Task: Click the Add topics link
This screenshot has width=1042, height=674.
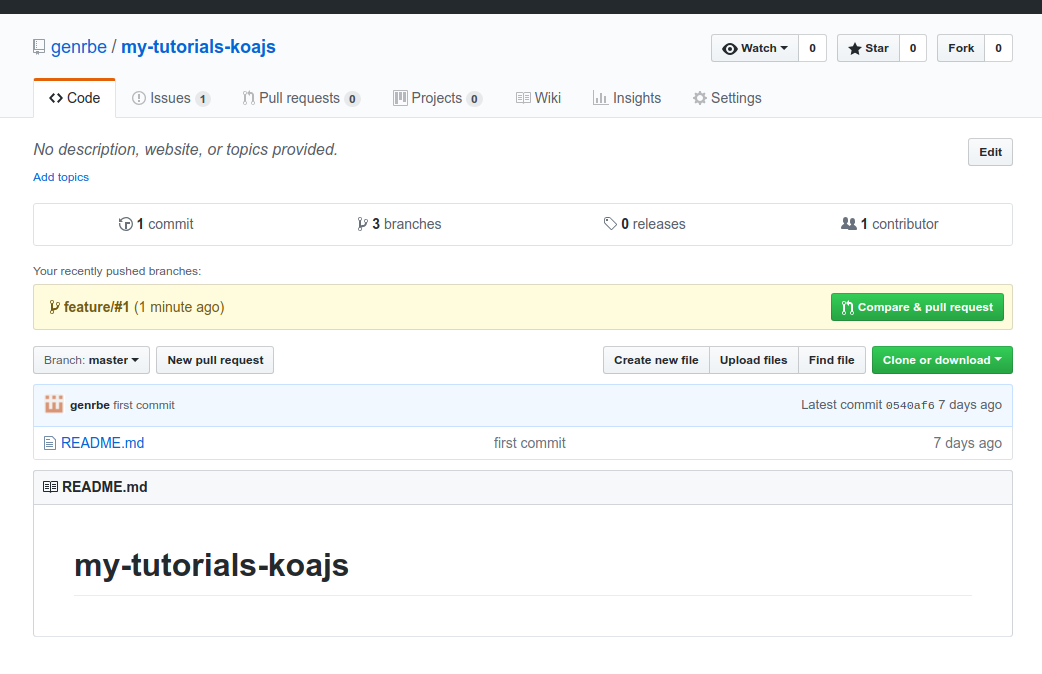Action: [x=61, y=177]
